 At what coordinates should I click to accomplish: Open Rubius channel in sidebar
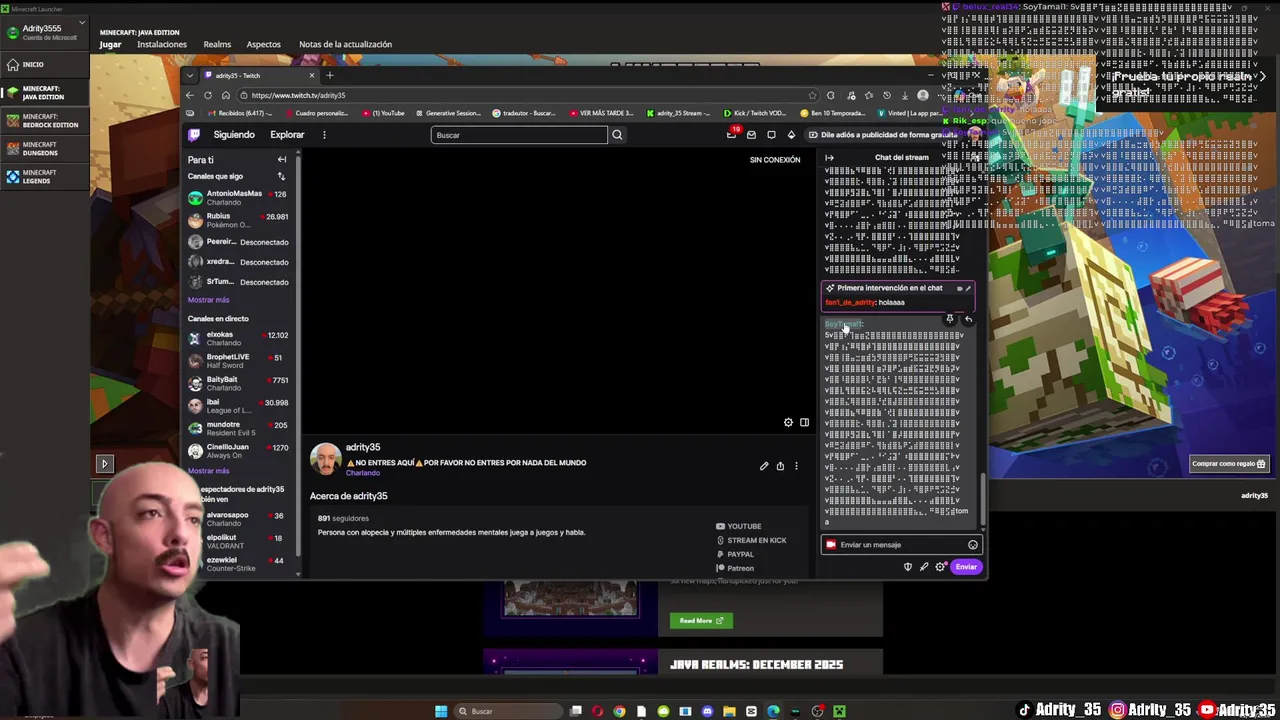(x=239, y=220)
